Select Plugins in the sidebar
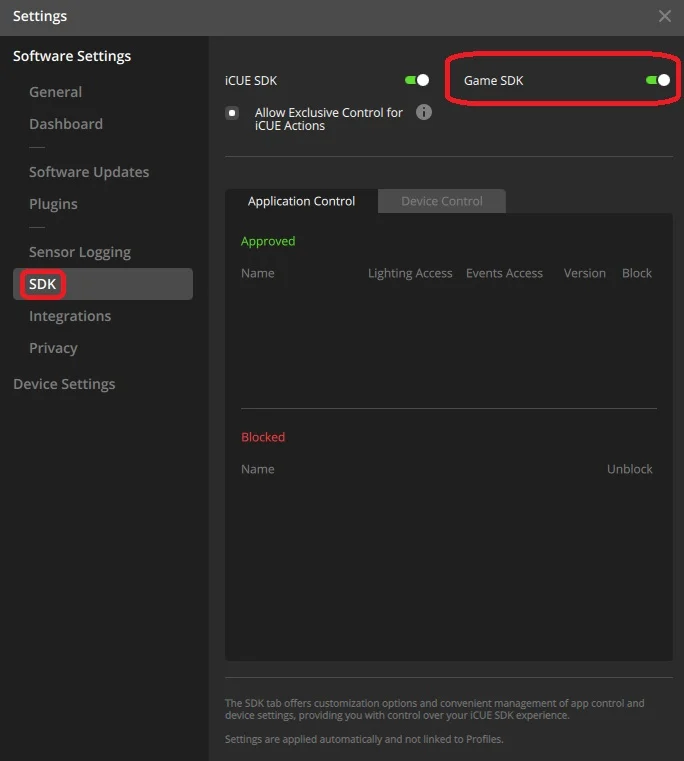This screenshot has height=761, width=684. (53, 204)
